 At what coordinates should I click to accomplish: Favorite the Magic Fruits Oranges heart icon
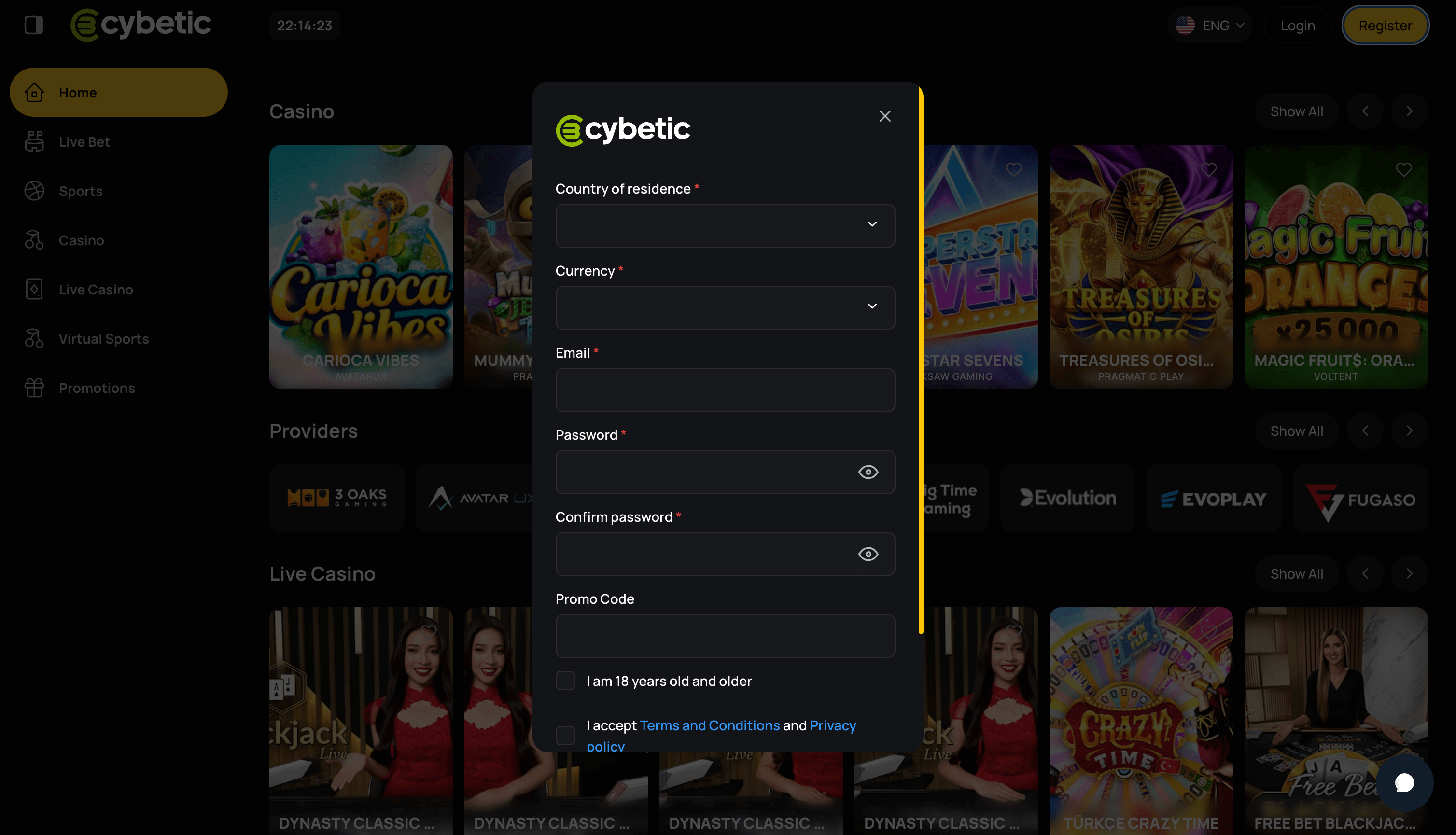coord(1404,170)
